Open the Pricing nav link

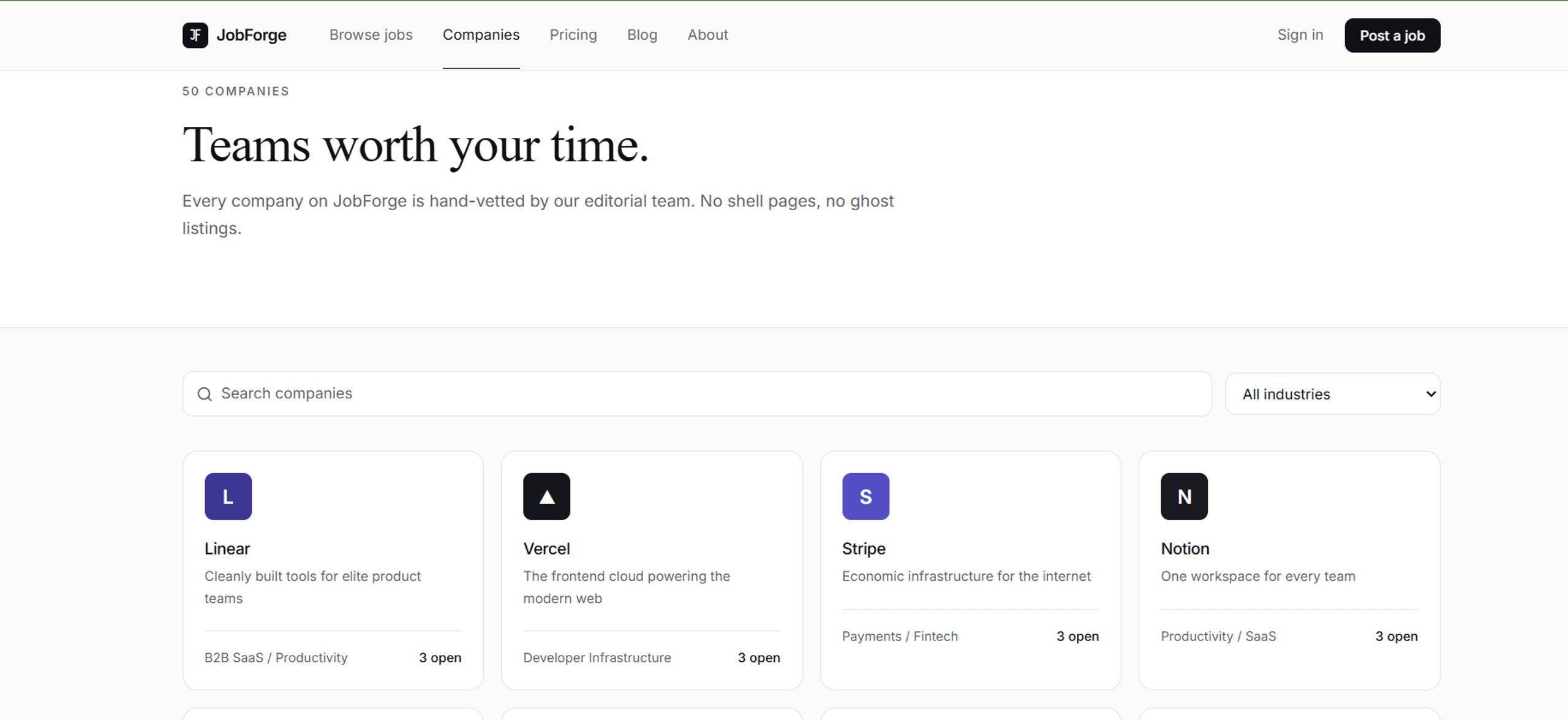tap(573, 35)
